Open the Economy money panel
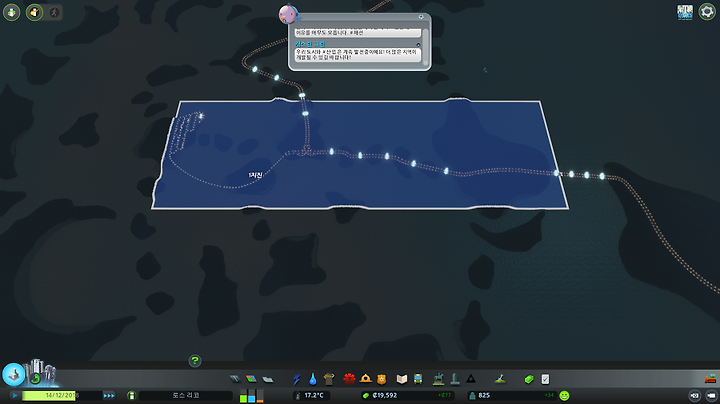The image size is (720, 404). pyautogui.click(x=529, y=379)
